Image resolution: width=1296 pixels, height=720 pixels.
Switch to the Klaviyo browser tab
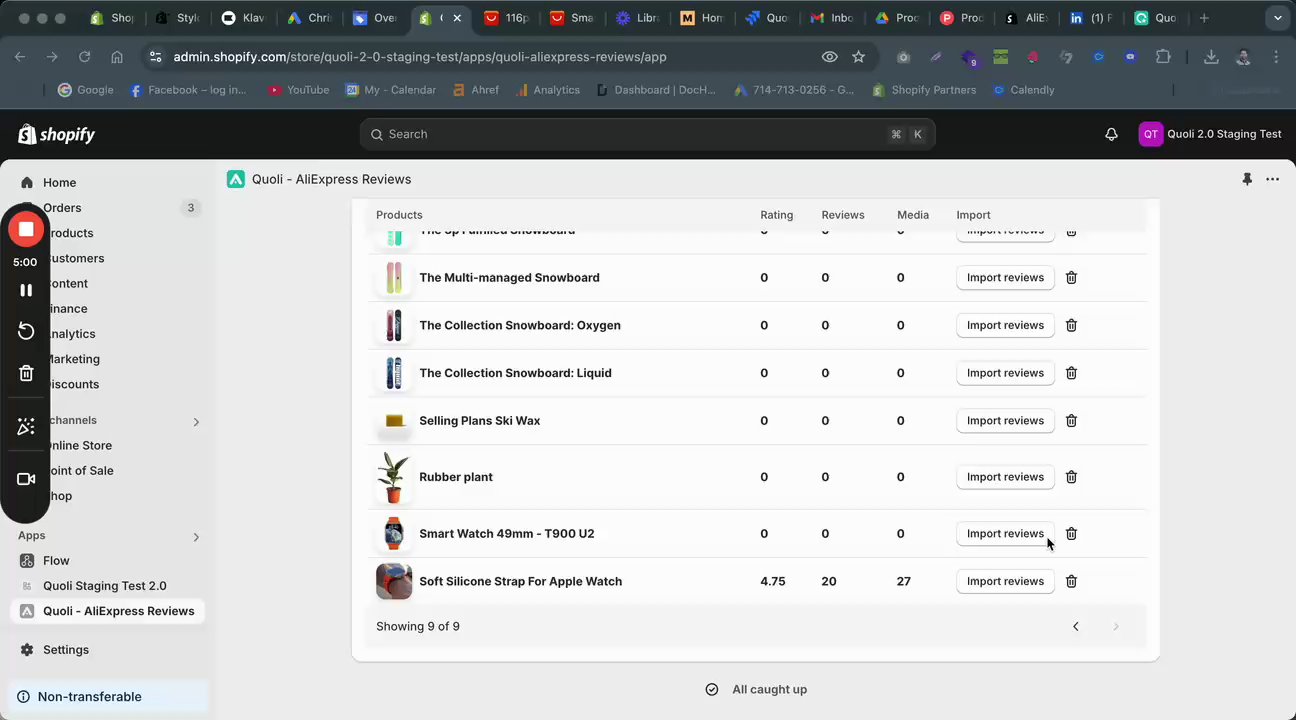[244, 18]
